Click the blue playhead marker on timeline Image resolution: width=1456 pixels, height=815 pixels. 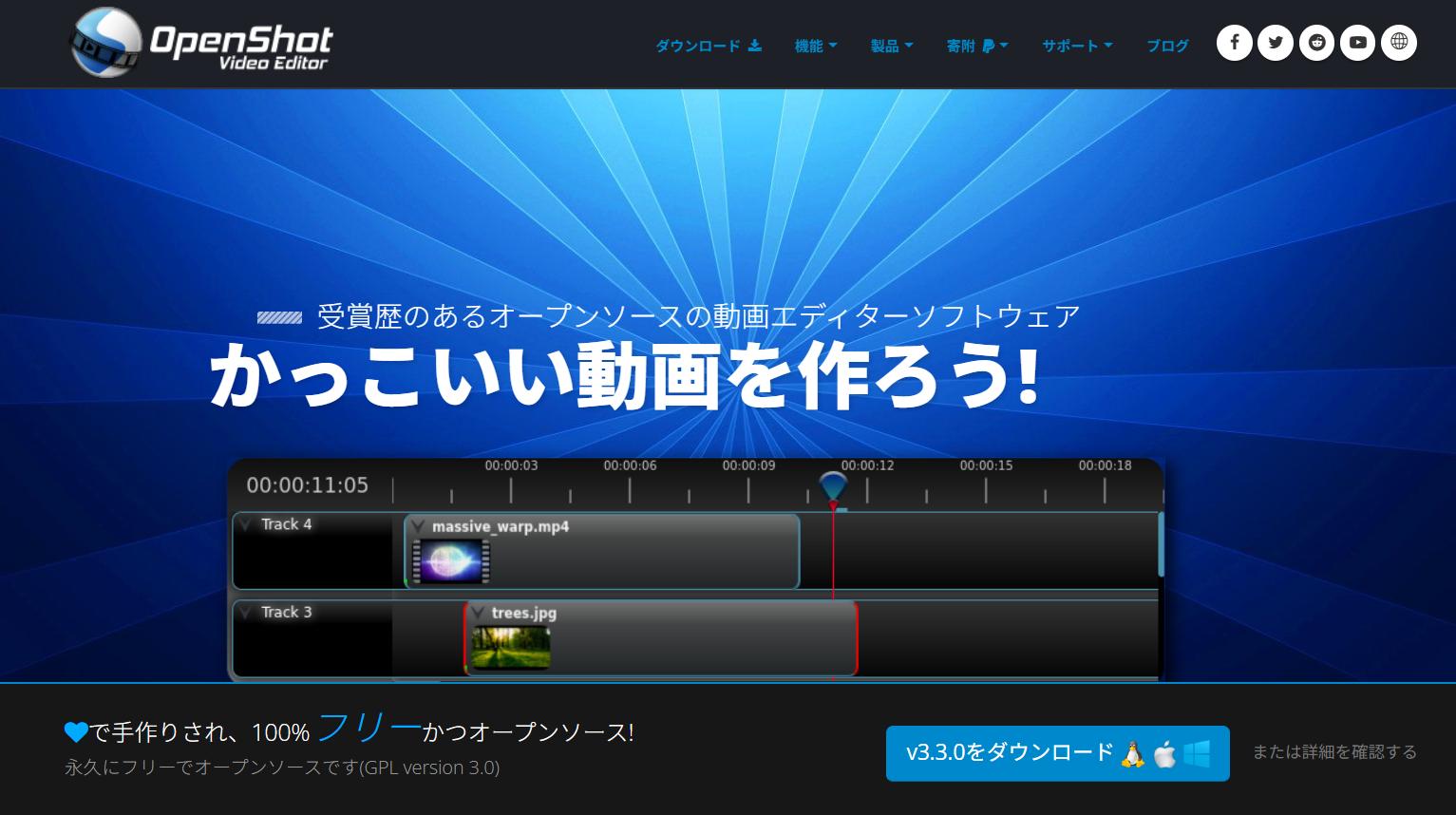pyautogui.click(x=833, y=488)
